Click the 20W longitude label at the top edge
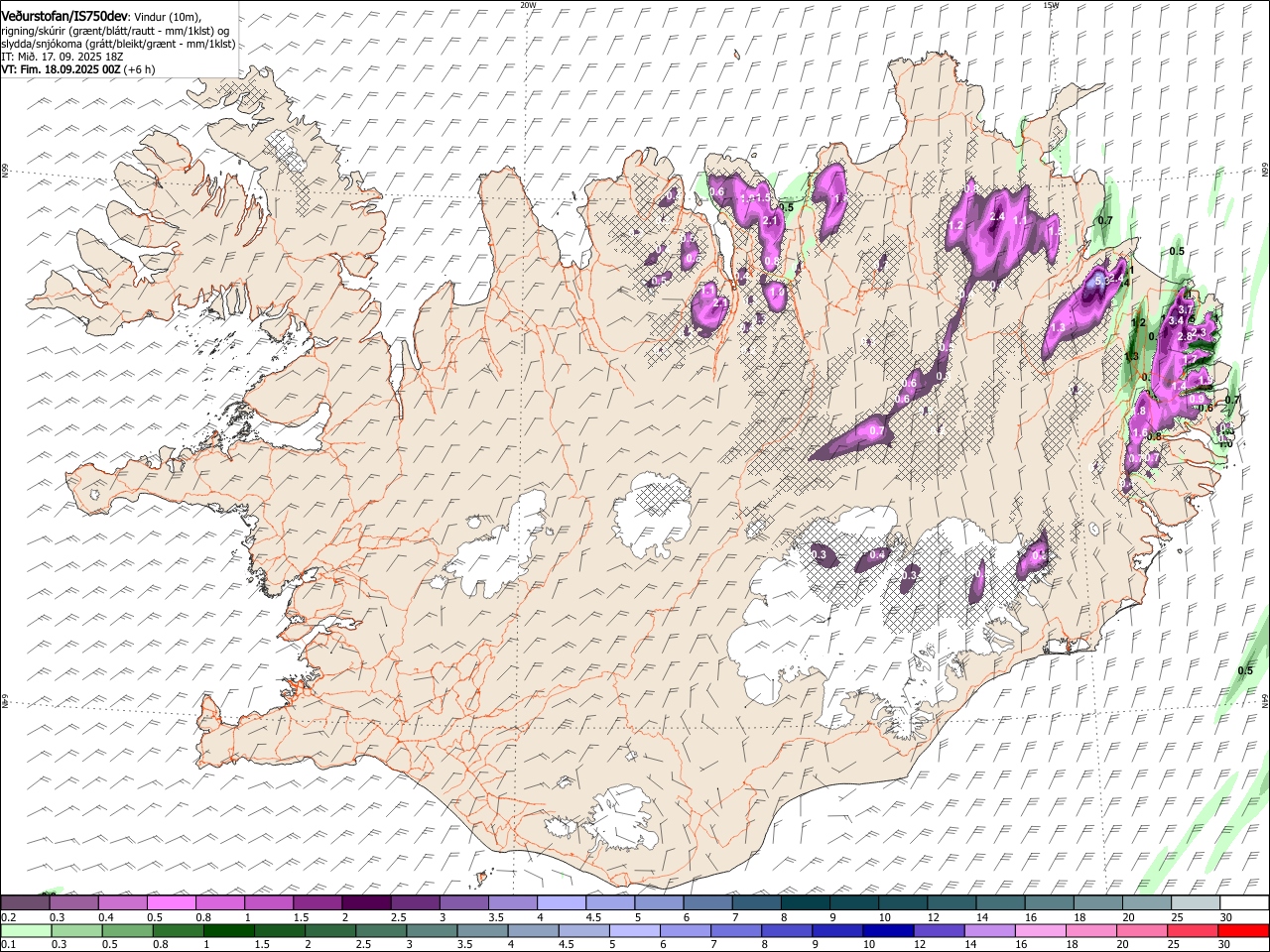The height and width of the screenshot is (952, 1270). tap(528, 5)
